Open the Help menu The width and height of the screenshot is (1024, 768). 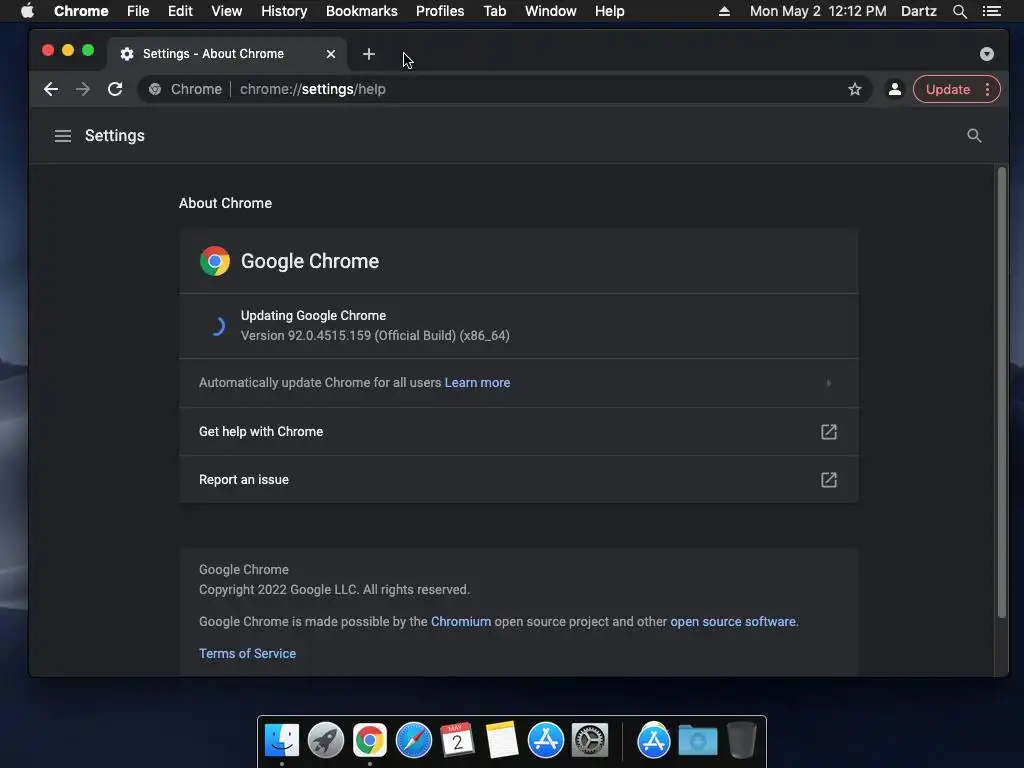pyautogui.click(x=609, y=11)
